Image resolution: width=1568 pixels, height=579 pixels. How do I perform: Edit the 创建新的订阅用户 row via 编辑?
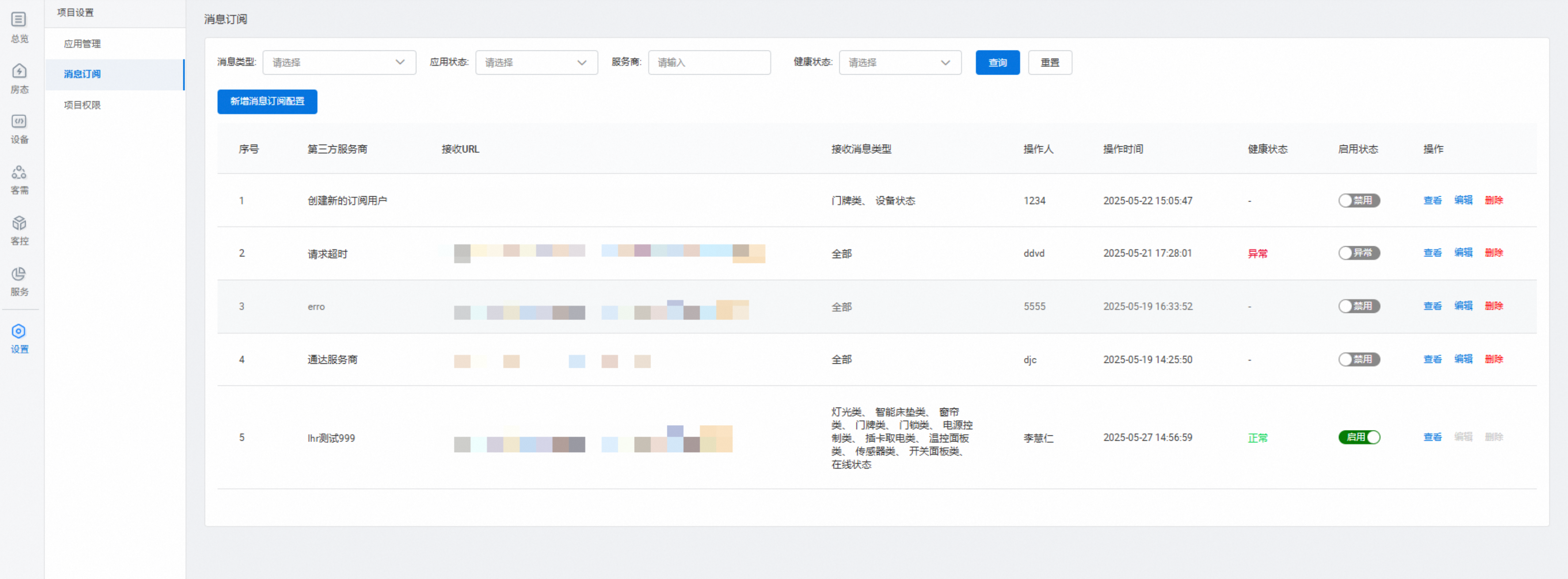1463,200
